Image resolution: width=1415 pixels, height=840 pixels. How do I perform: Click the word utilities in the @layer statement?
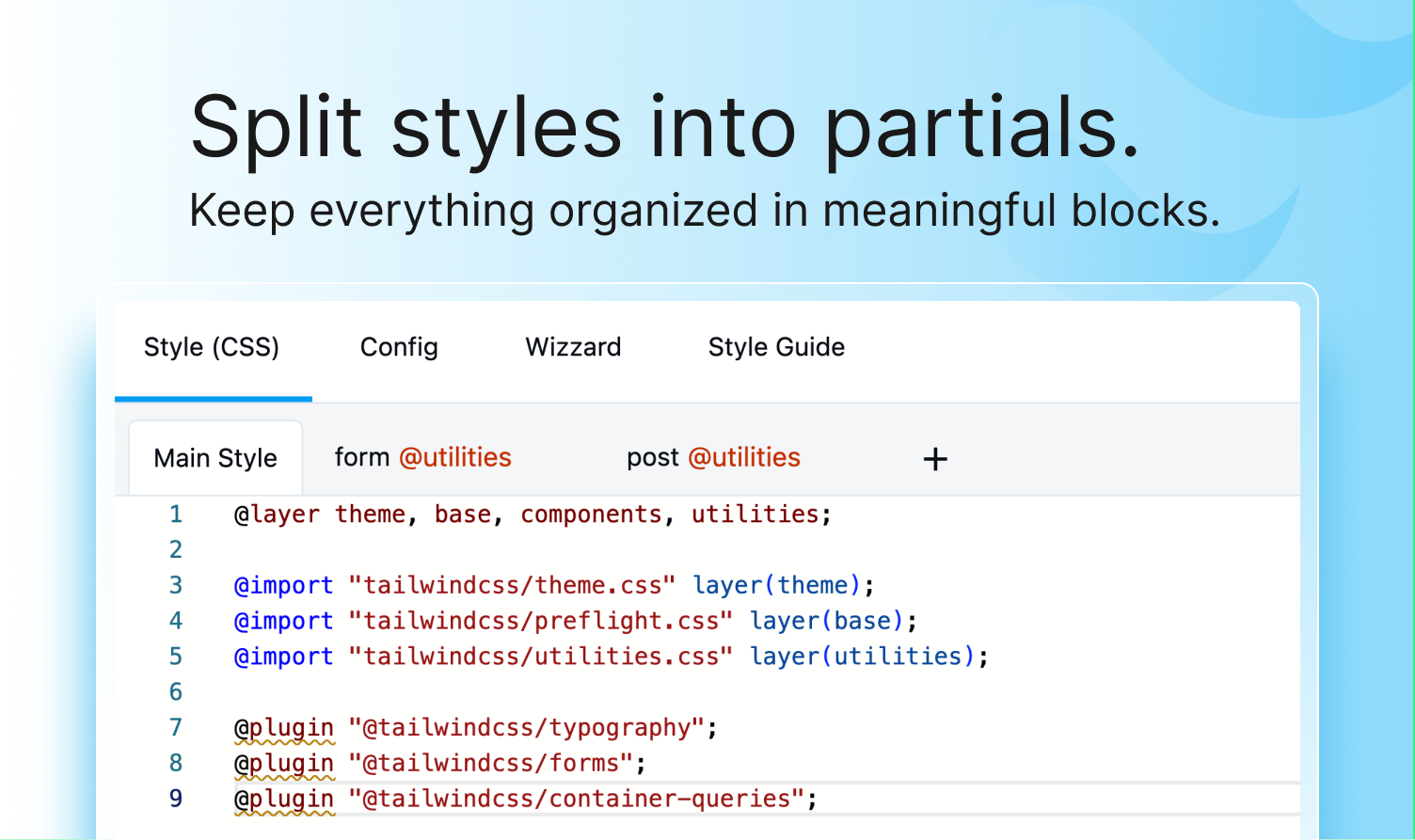pos(755,514)
